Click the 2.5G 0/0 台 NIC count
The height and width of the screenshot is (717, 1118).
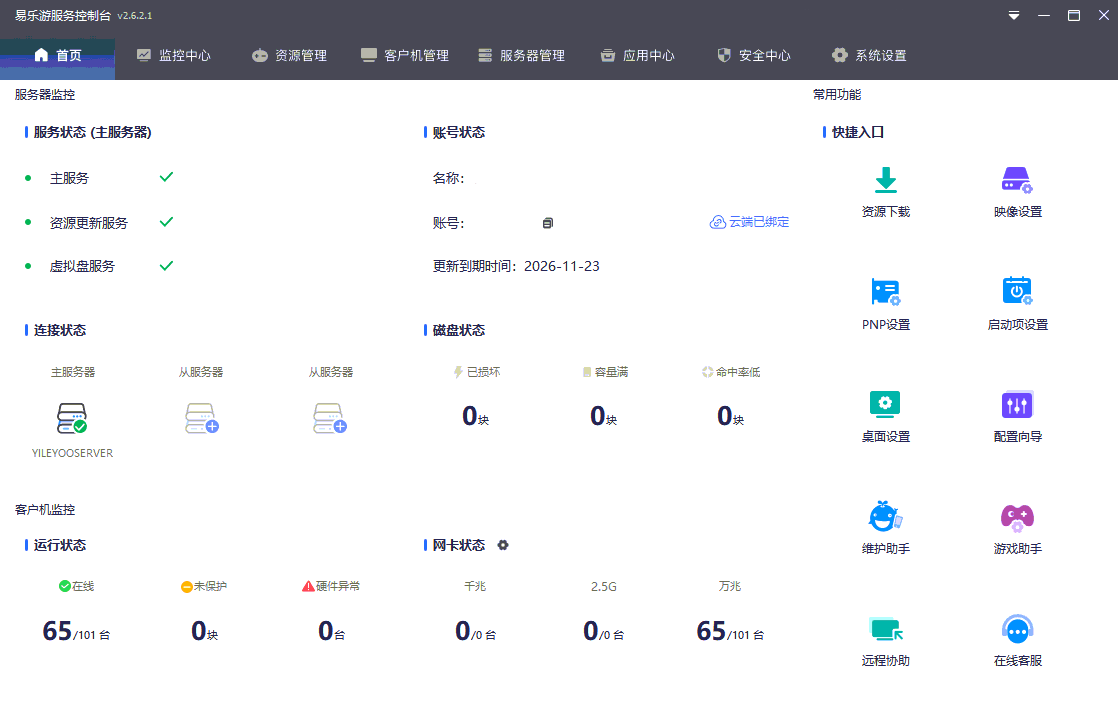(603, 631)
